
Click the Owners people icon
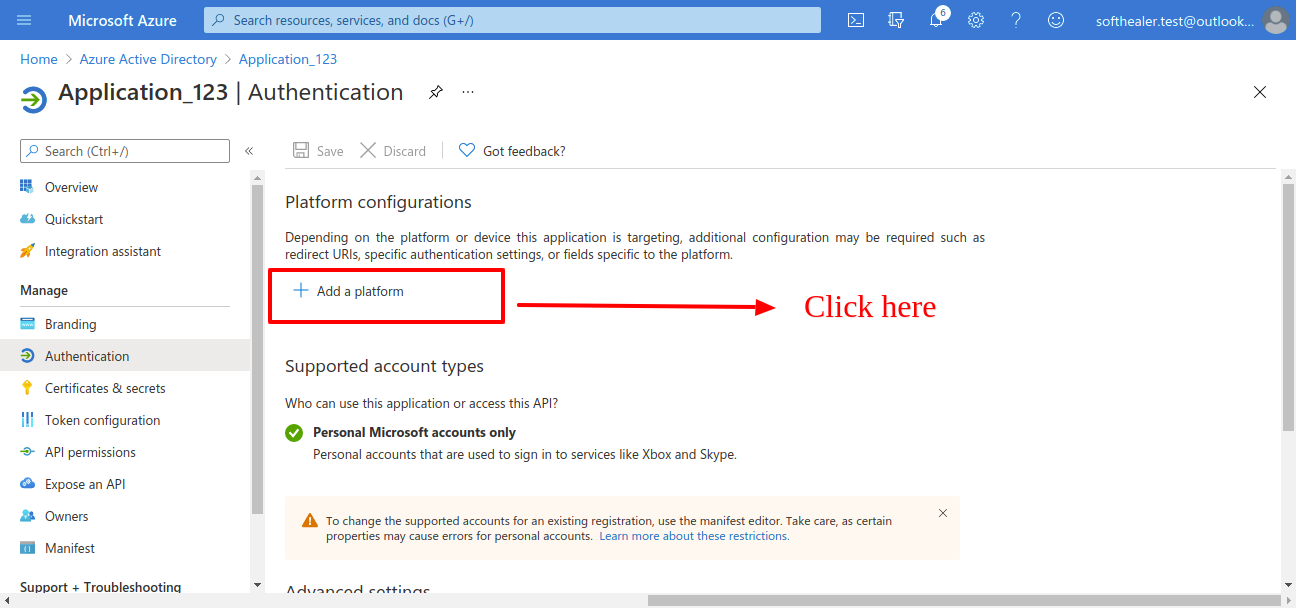tap(27, 516)
